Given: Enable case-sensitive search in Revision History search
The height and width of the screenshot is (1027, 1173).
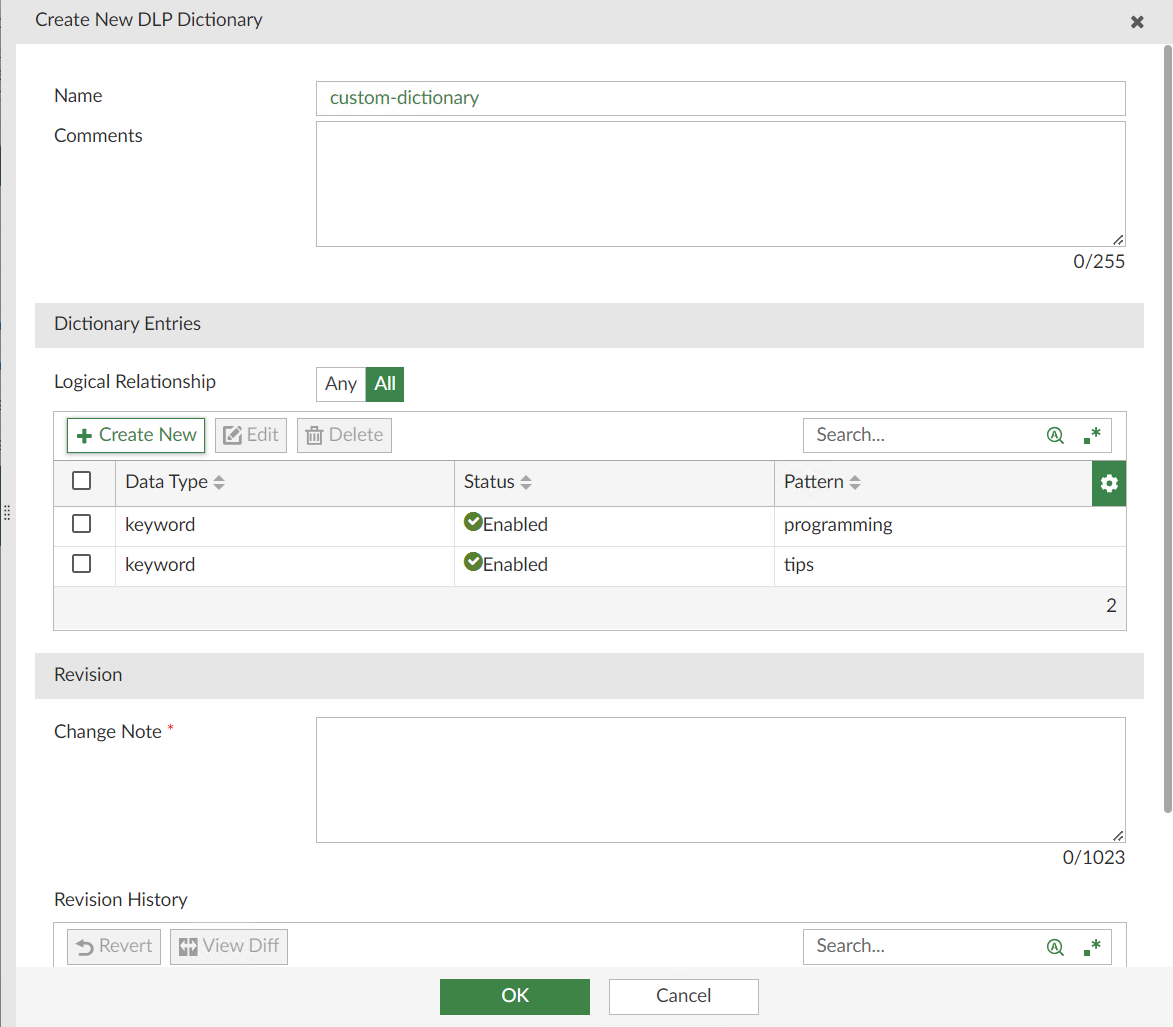Looking at the screenshot, I should tap(1055, 946).
